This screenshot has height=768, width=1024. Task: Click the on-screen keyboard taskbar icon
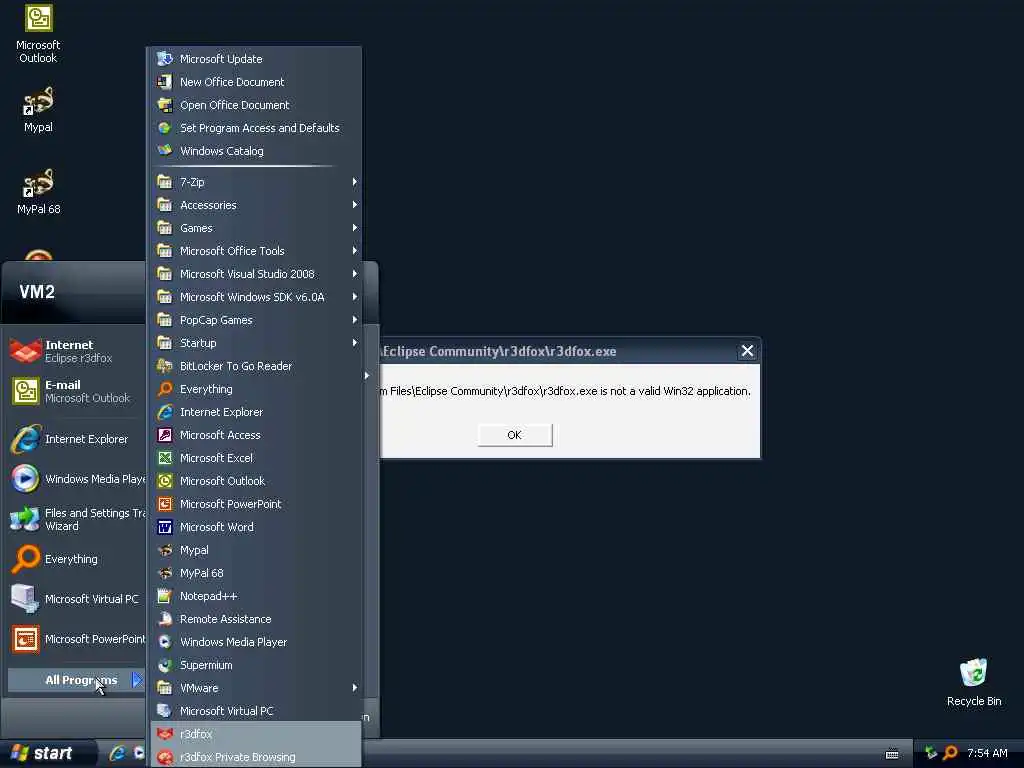pyautogui.click(x=892, y=754)
